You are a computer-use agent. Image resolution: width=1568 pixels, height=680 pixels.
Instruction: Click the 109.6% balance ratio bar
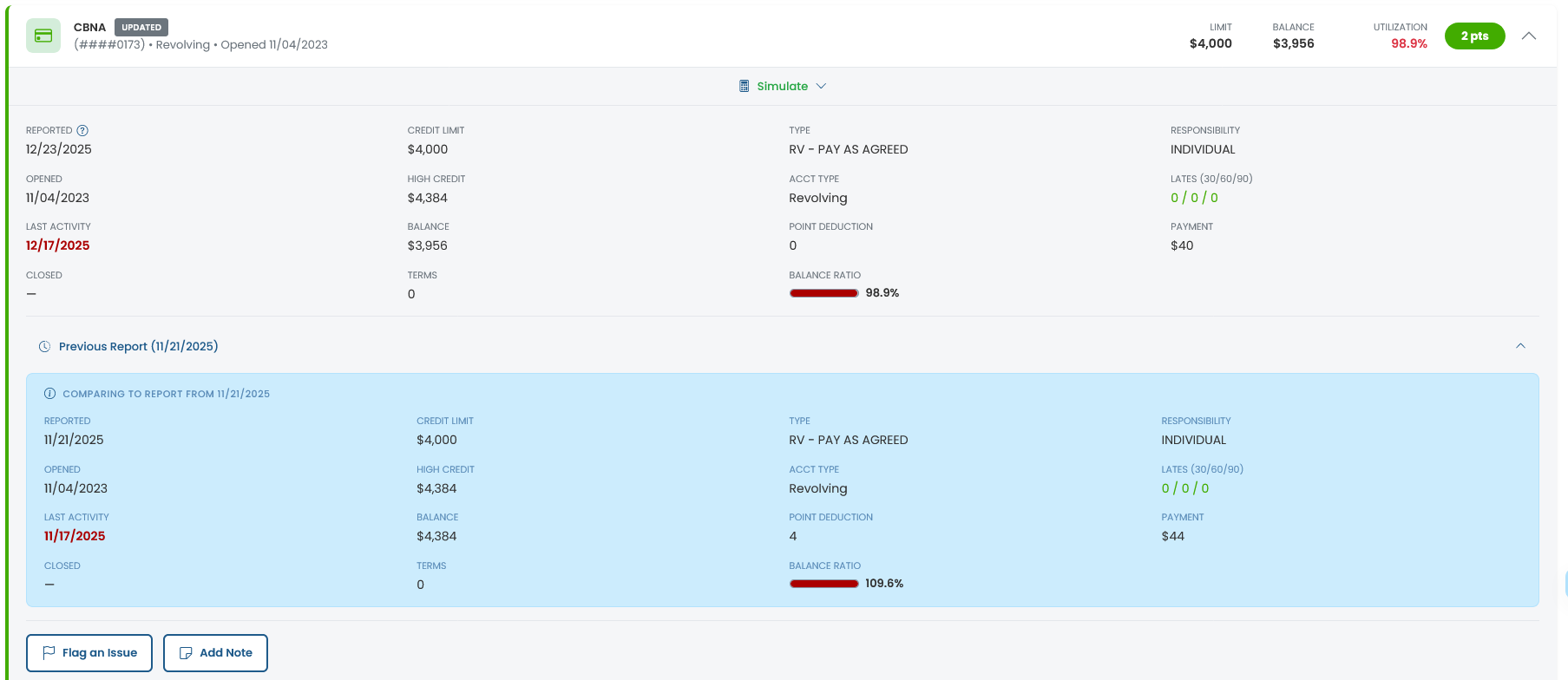point(823,584)
